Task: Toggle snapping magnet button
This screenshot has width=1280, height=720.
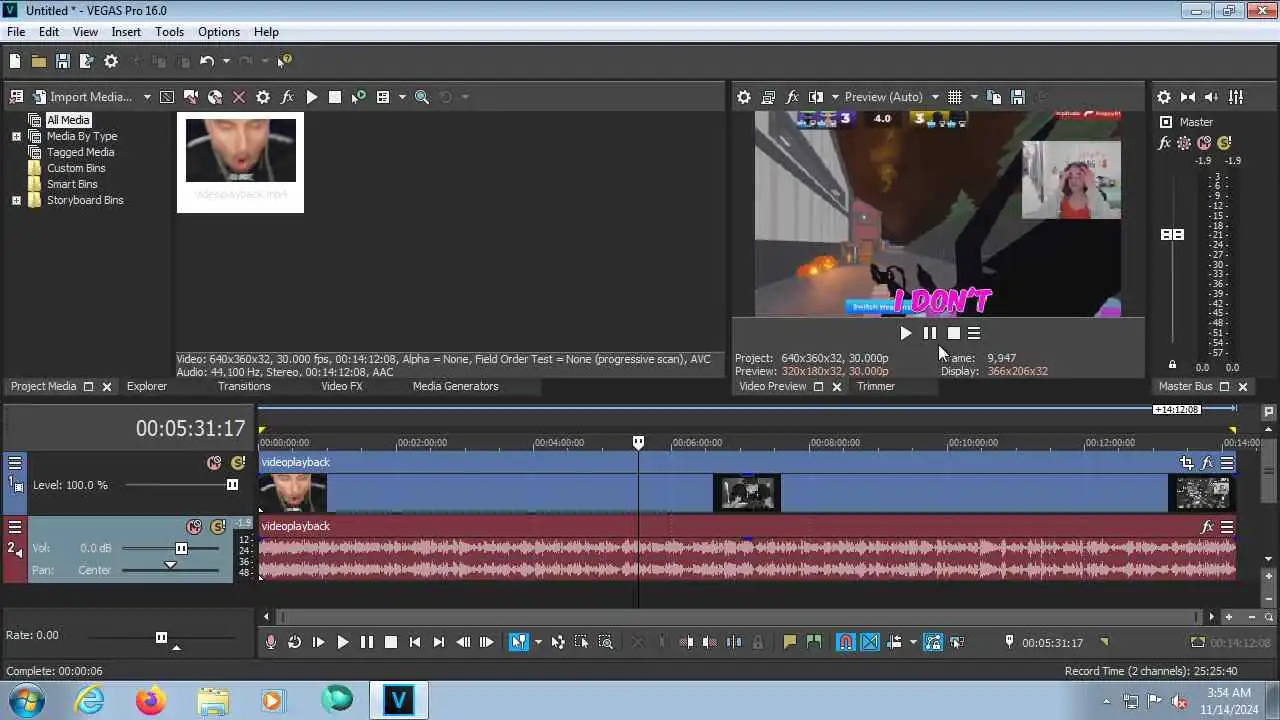Action: pos(846,642)
